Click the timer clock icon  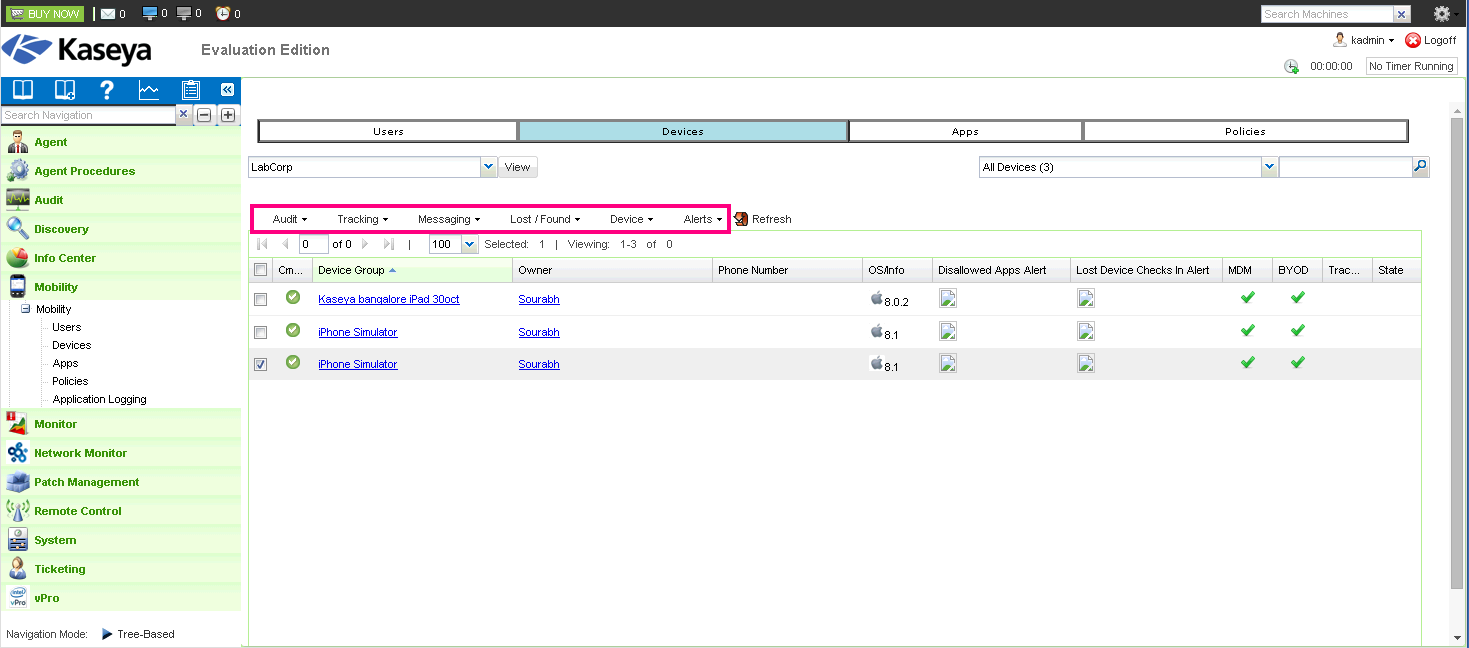[1292, 66]
